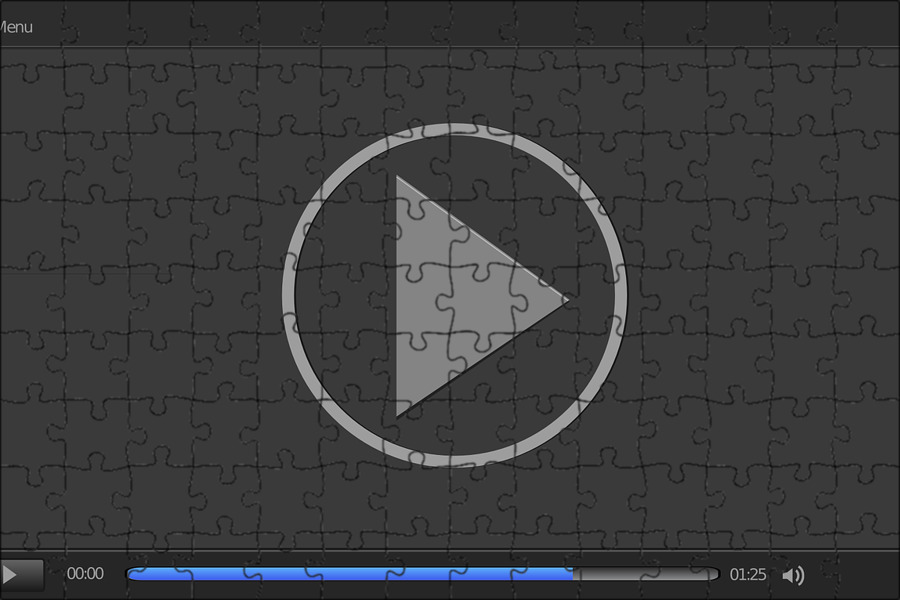
Task: Click the small play button in control bar
Action: click(20, 575)
